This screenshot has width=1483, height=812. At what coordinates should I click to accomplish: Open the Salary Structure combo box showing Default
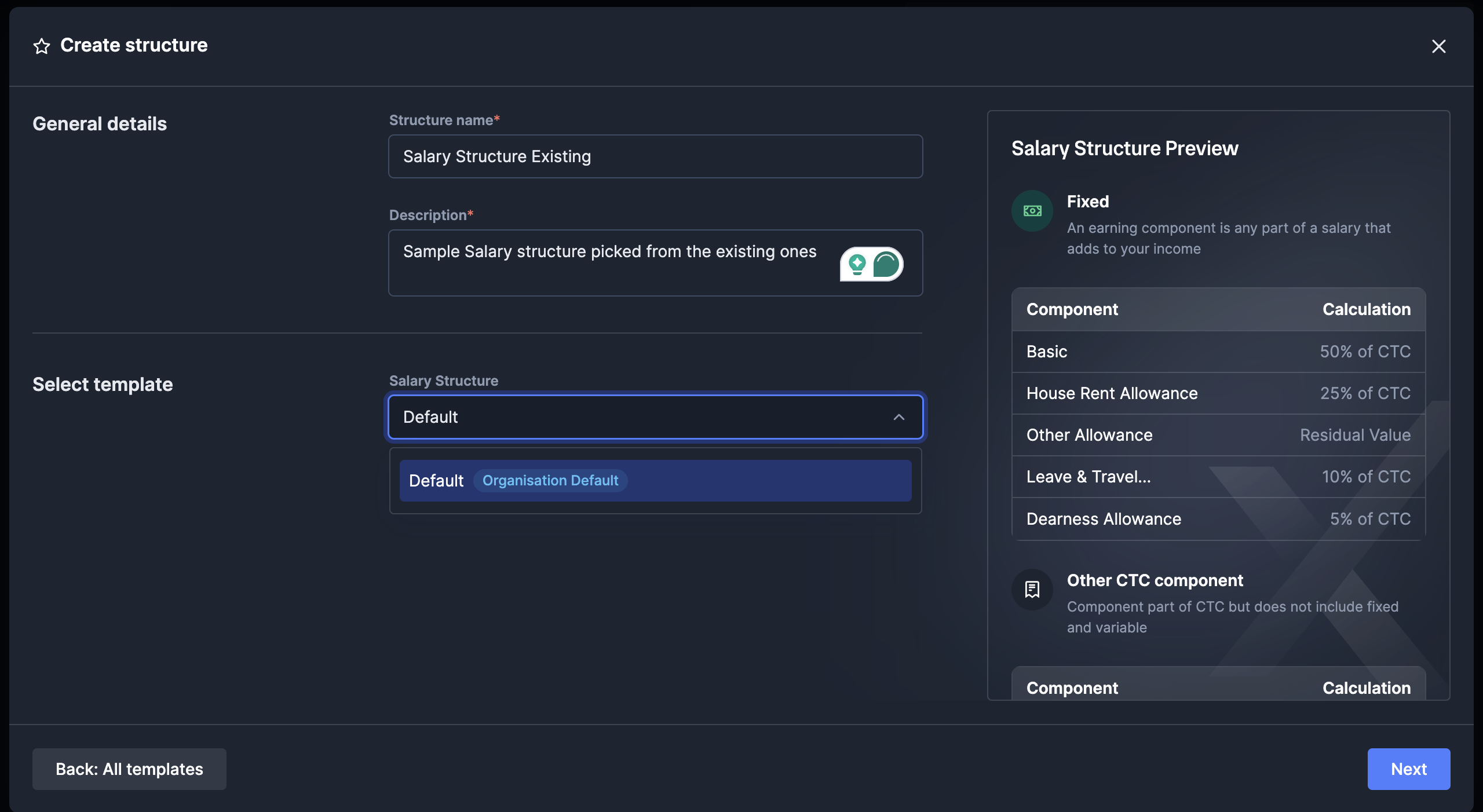tap(655, 417)
